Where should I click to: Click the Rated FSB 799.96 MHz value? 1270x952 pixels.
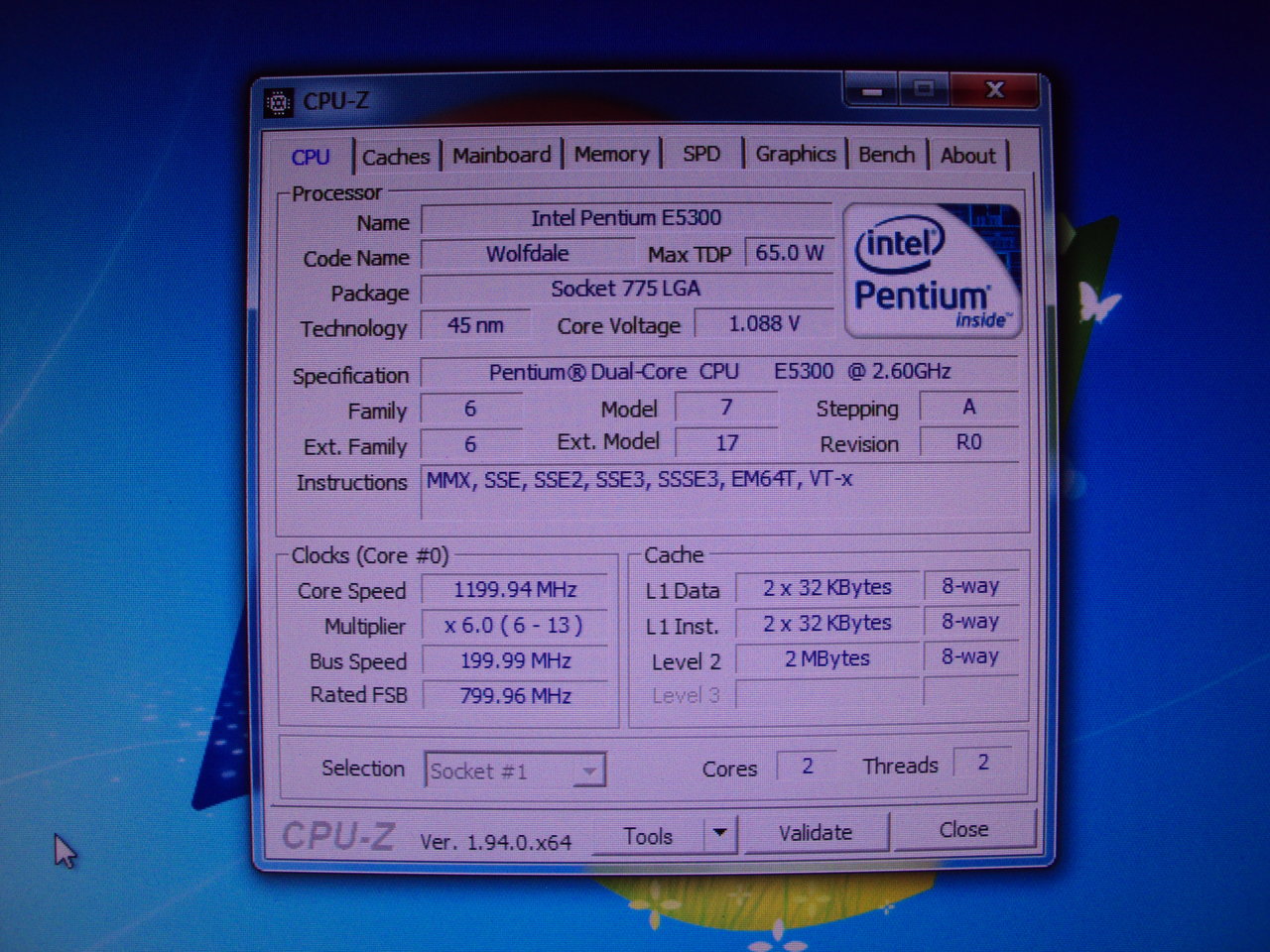(515, 696)
